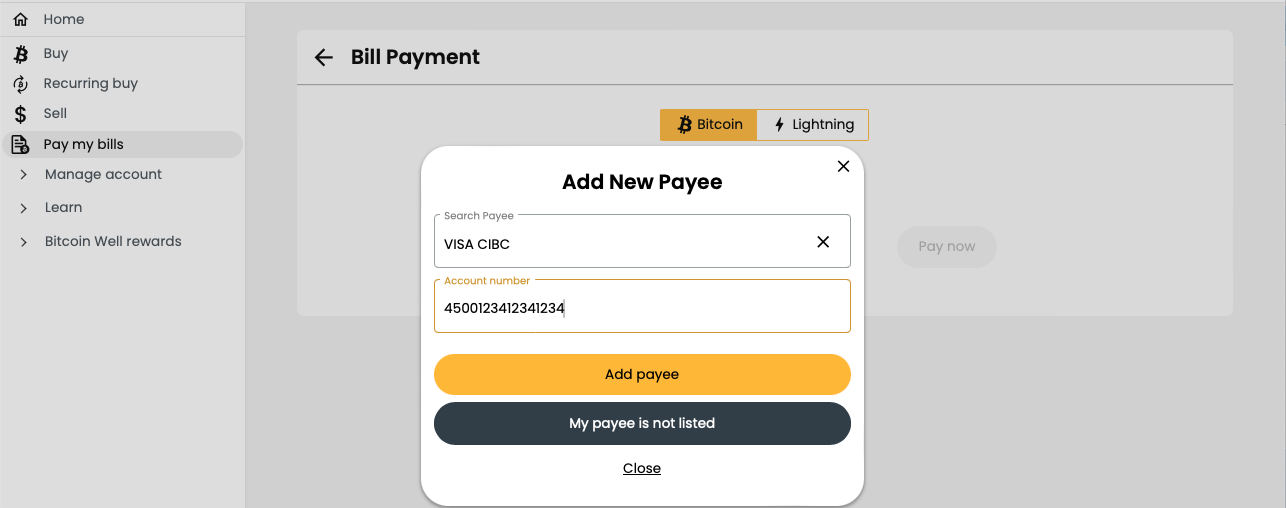Switch to the Bitcoin payment option

tap(709, 125)
